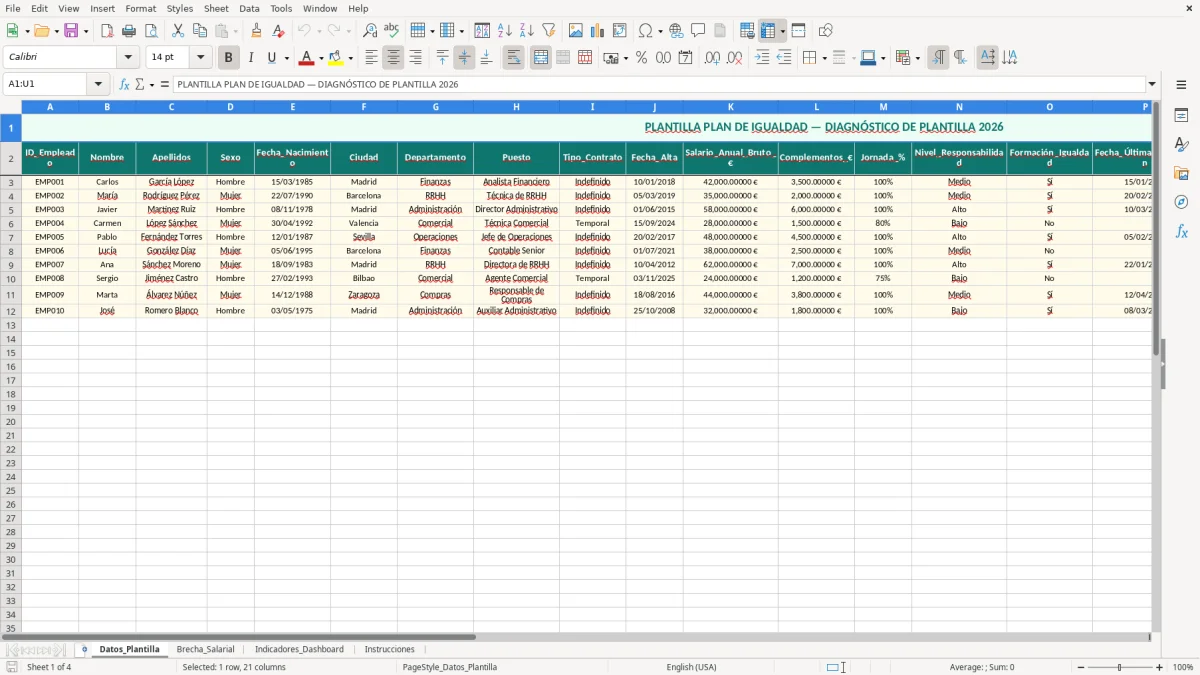Screen dimensions: 1200x675
Task: Click Background Color yellow swatch
Action: pyautogui.click(x=336, y=58)
